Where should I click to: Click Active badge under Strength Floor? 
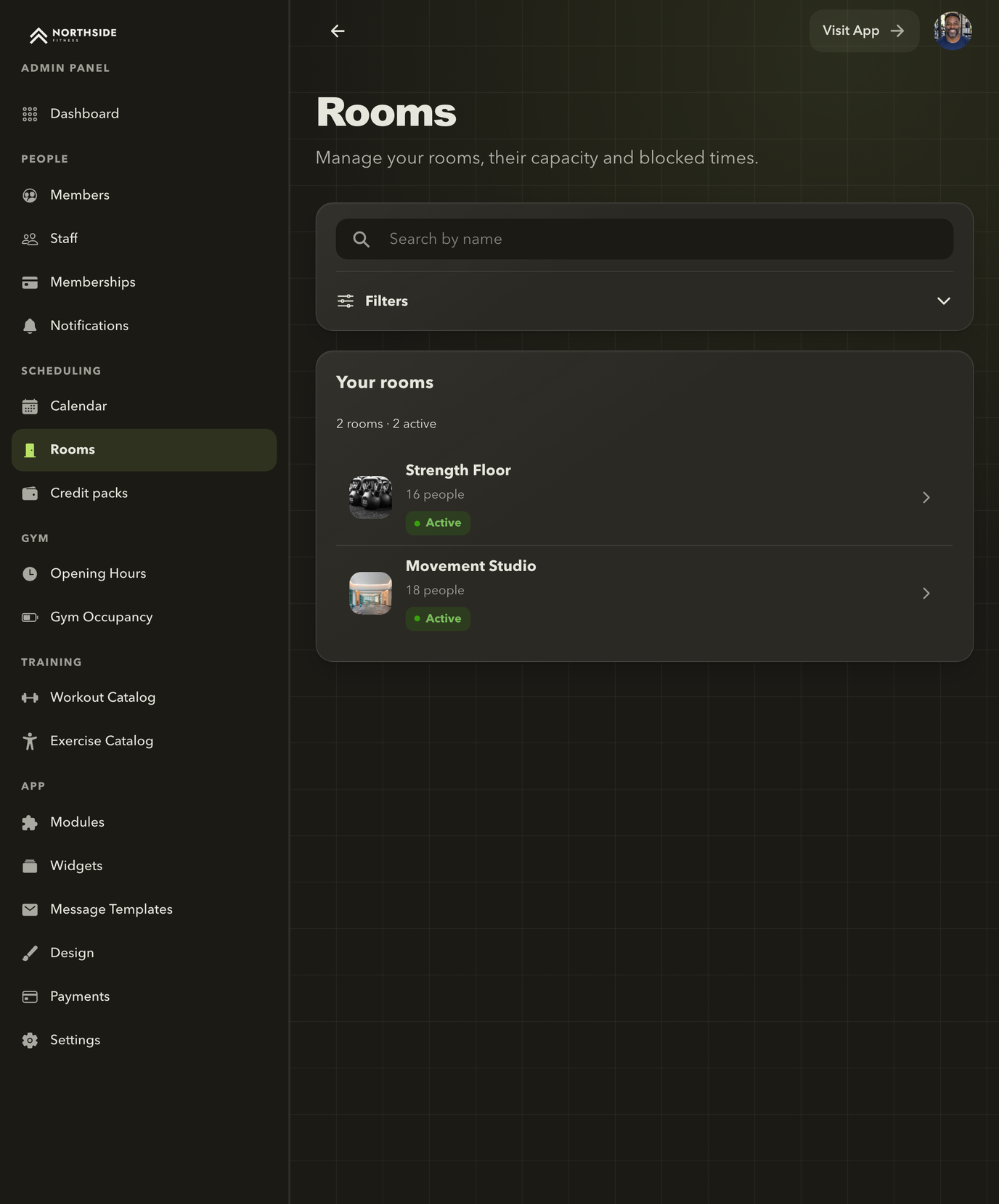438,523
